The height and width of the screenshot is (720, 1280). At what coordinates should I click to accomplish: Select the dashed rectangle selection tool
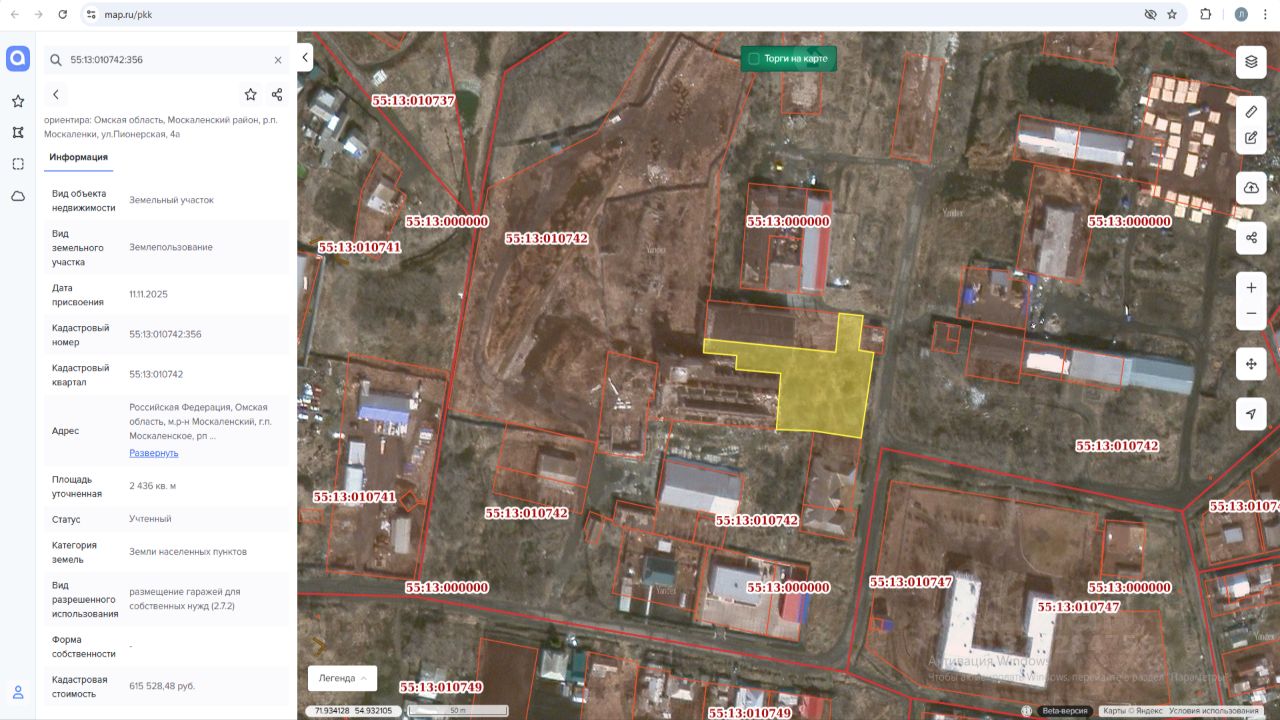tap(18, 164)
